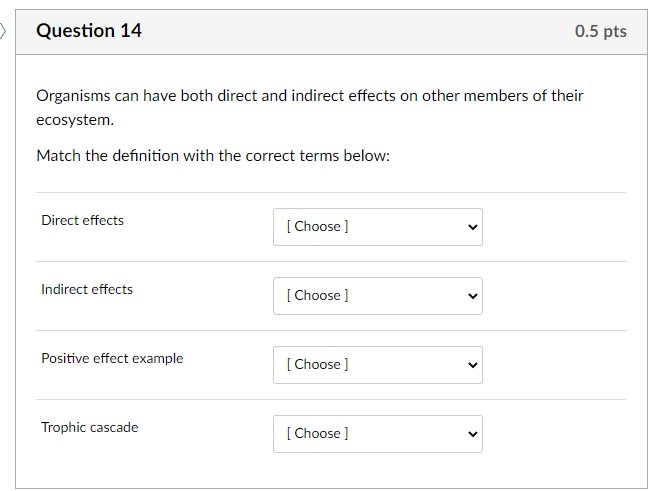Click "[ Choose ]" placeholder beside Trophic cascade
The width and height of the screenshot is (659, 491).
click(317, 433)
